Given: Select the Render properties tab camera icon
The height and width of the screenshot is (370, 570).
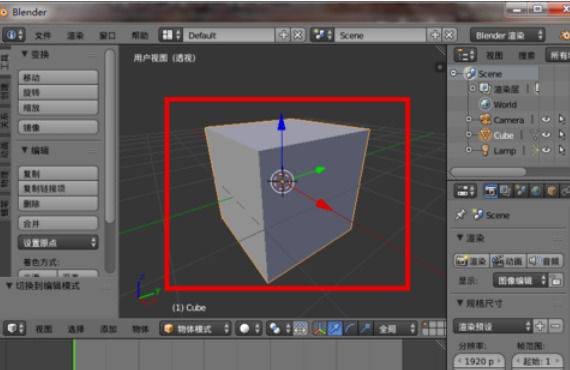Looking at the screenshot, I should point(491,190).
